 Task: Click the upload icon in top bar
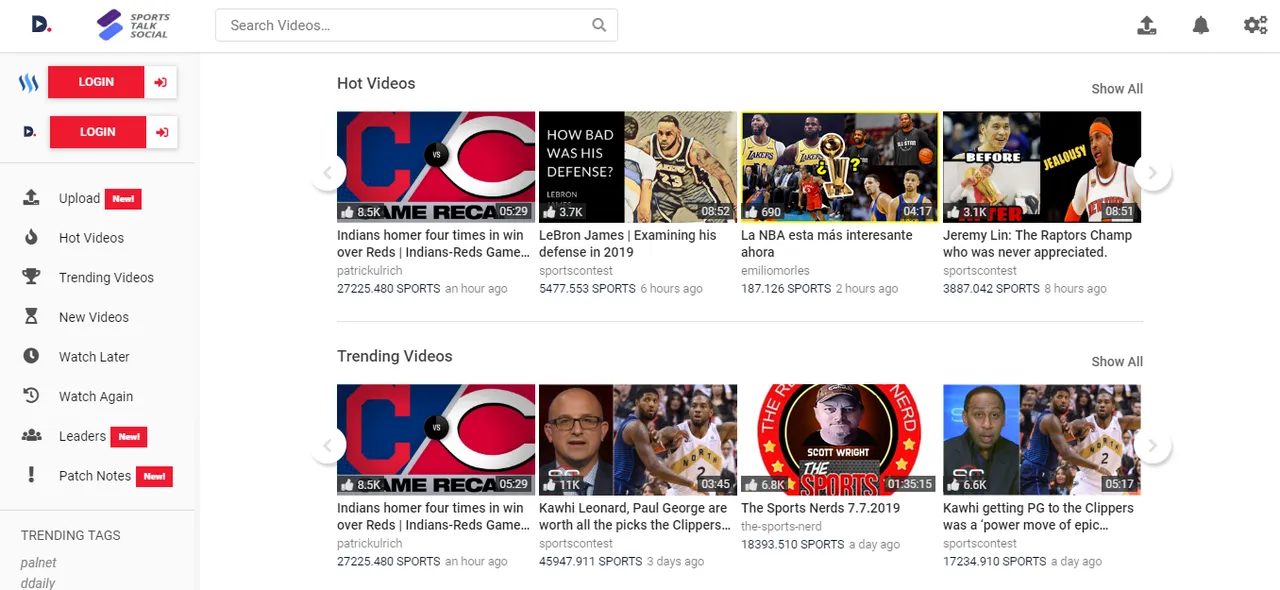pyautogui.click(x=1147, y=26)
